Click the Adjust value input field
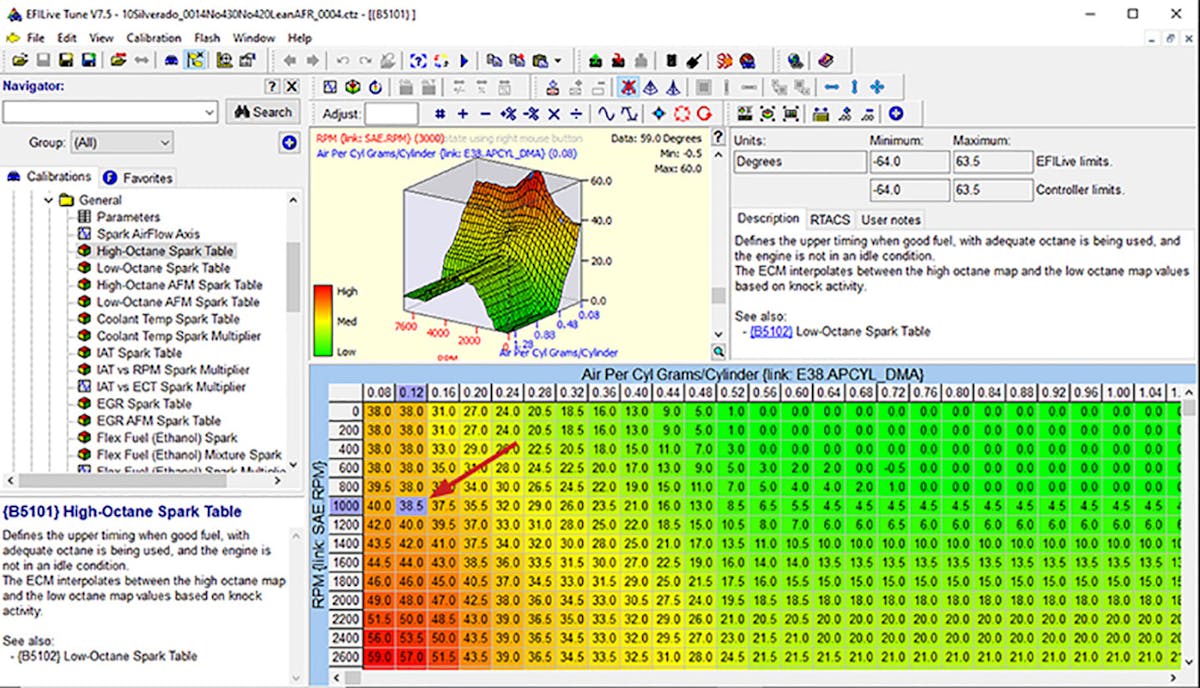Viewport: 1200px width, 688px height. pyautogui.click(x=391, y=113)
